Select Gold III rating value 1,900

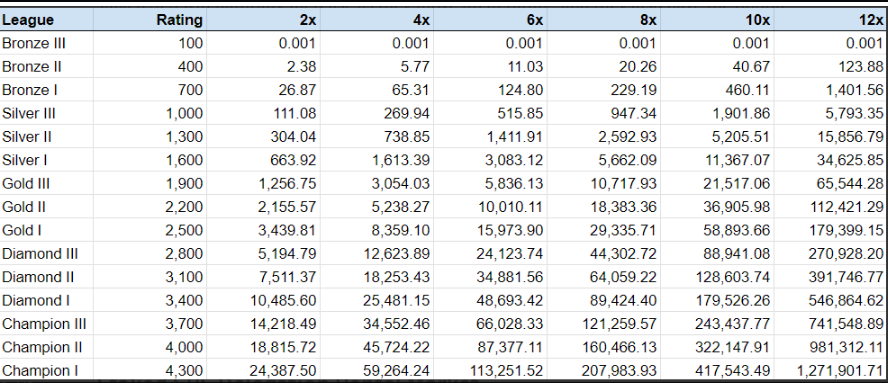[150, 184]
